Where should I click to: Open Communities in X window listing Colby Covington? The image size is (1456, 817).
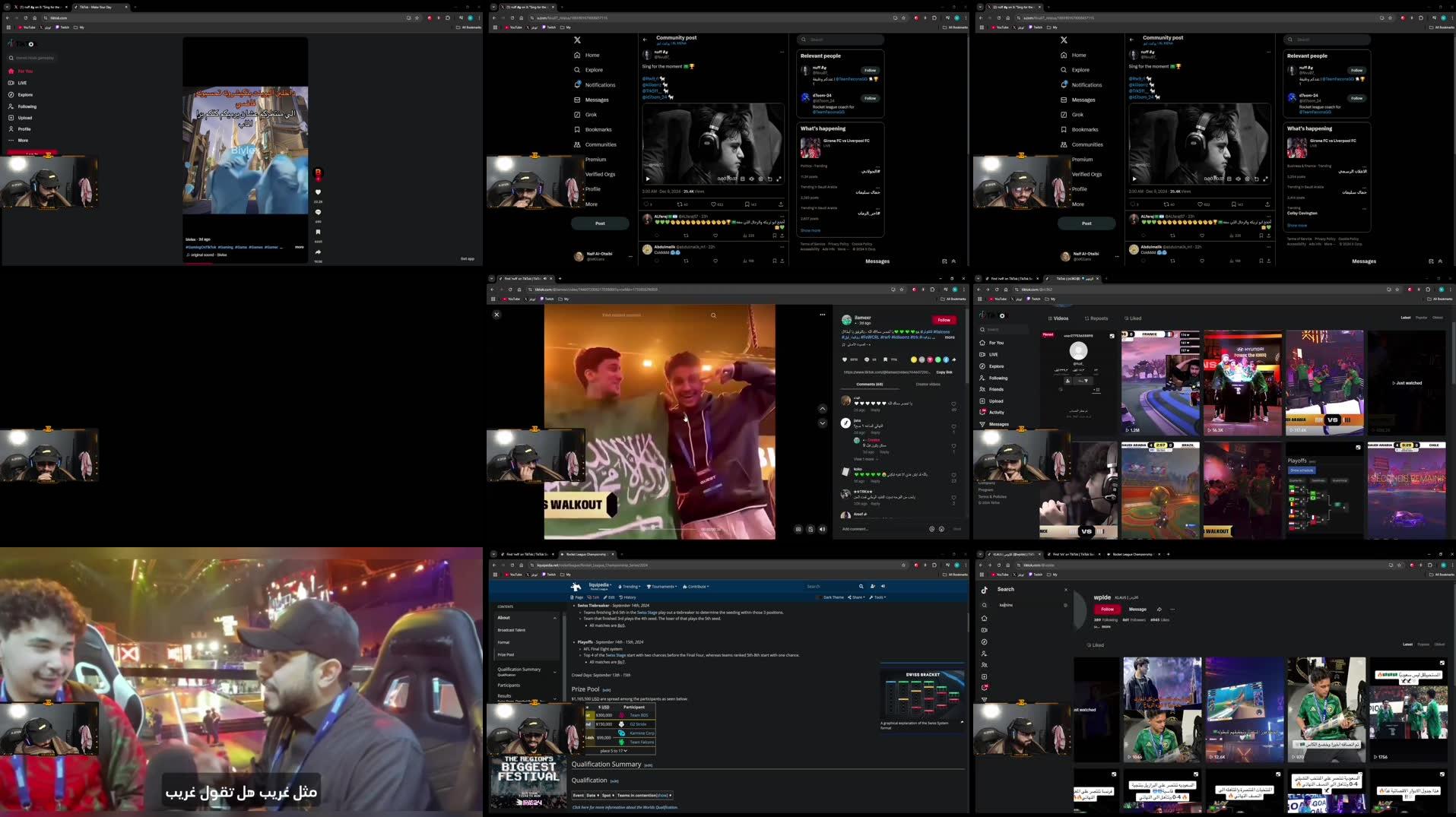[1082, 144]
